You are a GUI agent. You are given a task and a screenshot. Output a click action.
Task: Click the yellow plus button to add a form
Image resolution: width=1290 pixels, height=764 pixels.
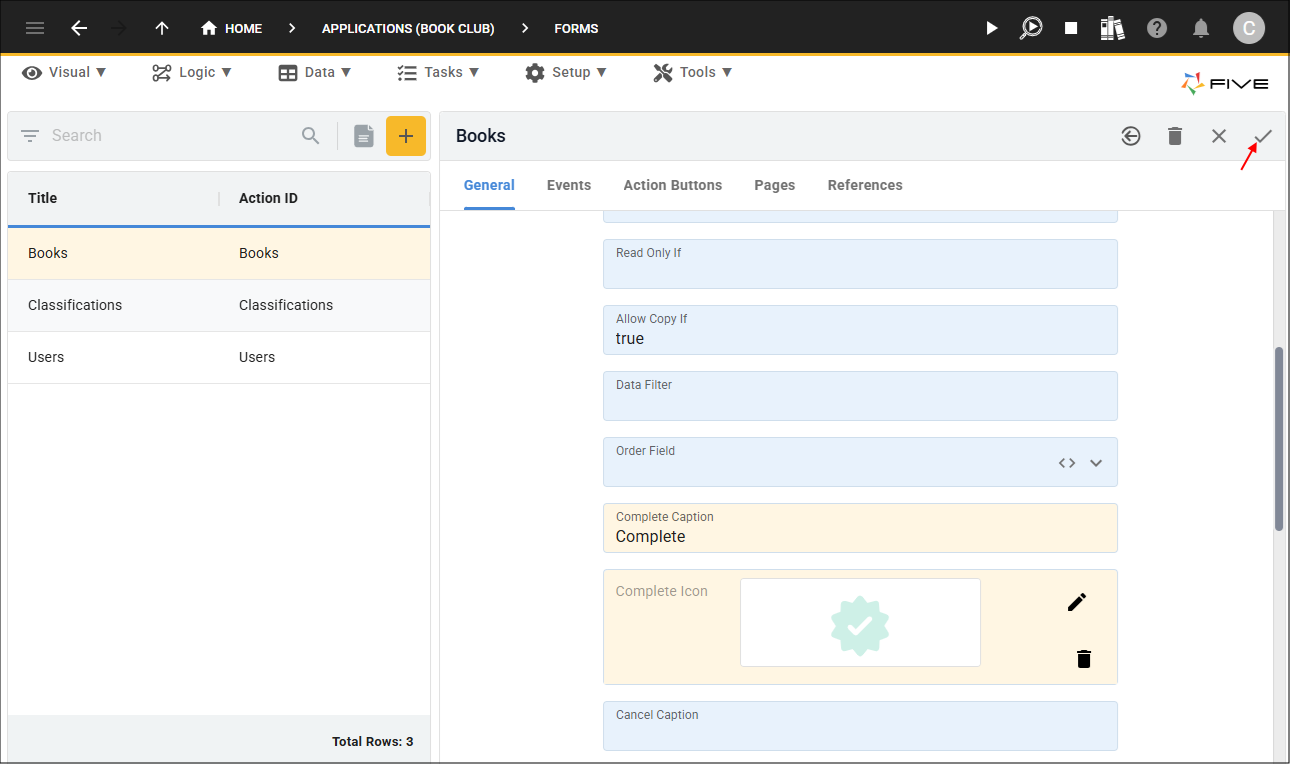tap(406, 136)
